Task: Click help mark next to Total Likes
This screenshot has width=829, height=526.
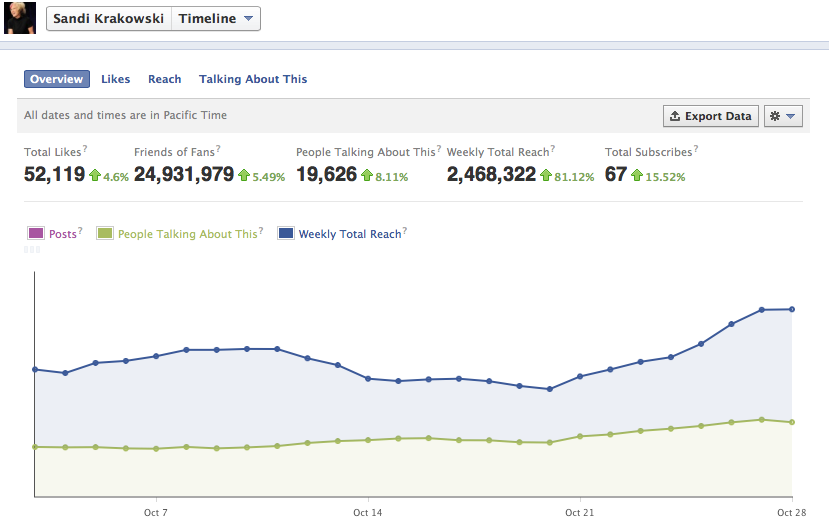Action: tap(84, 149)
